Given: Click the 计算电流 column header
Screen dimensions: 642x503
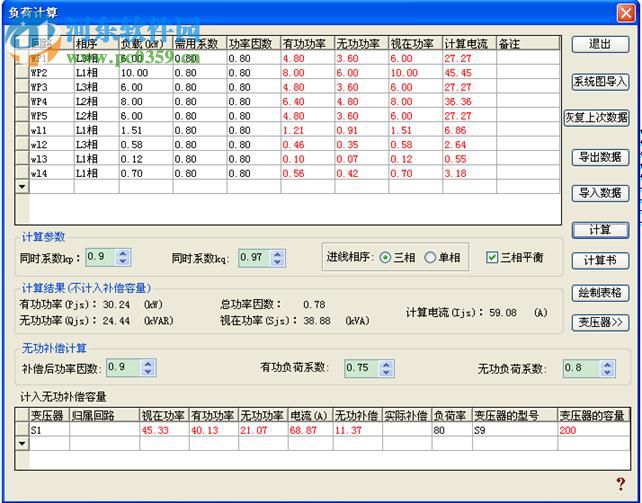Looking at the screenshot, I should coord(469,43).
